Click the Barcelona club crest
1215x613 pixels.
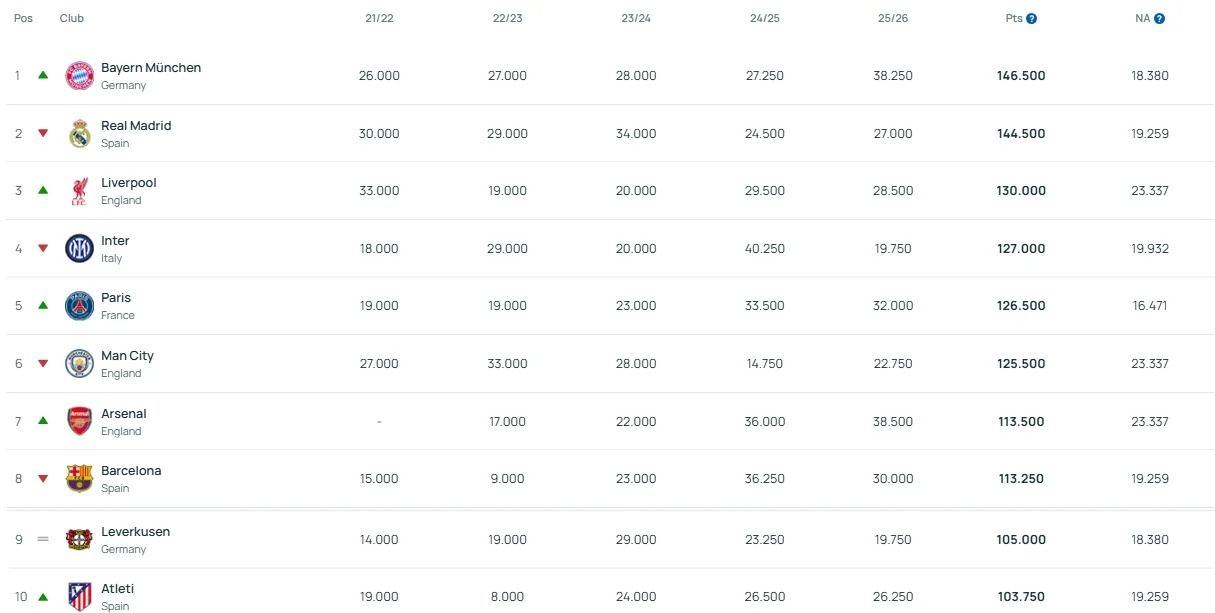coord(79,479)
